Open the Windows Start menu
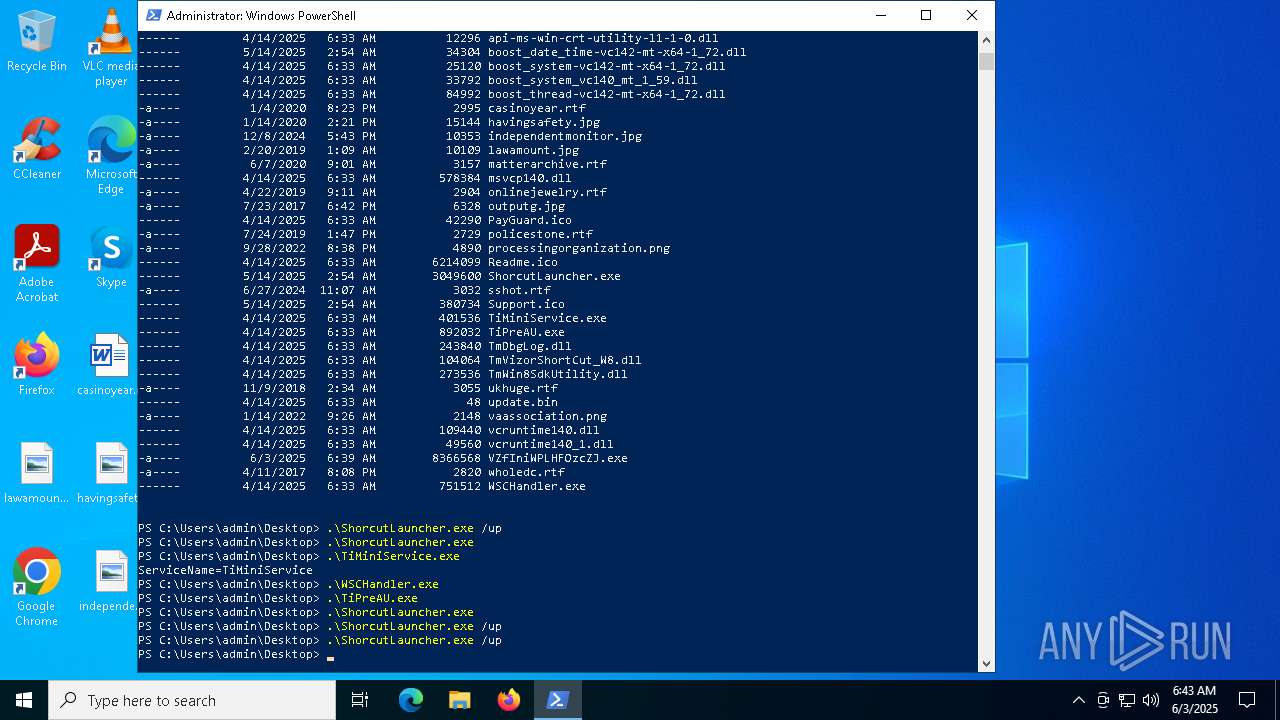 point(24,700)
